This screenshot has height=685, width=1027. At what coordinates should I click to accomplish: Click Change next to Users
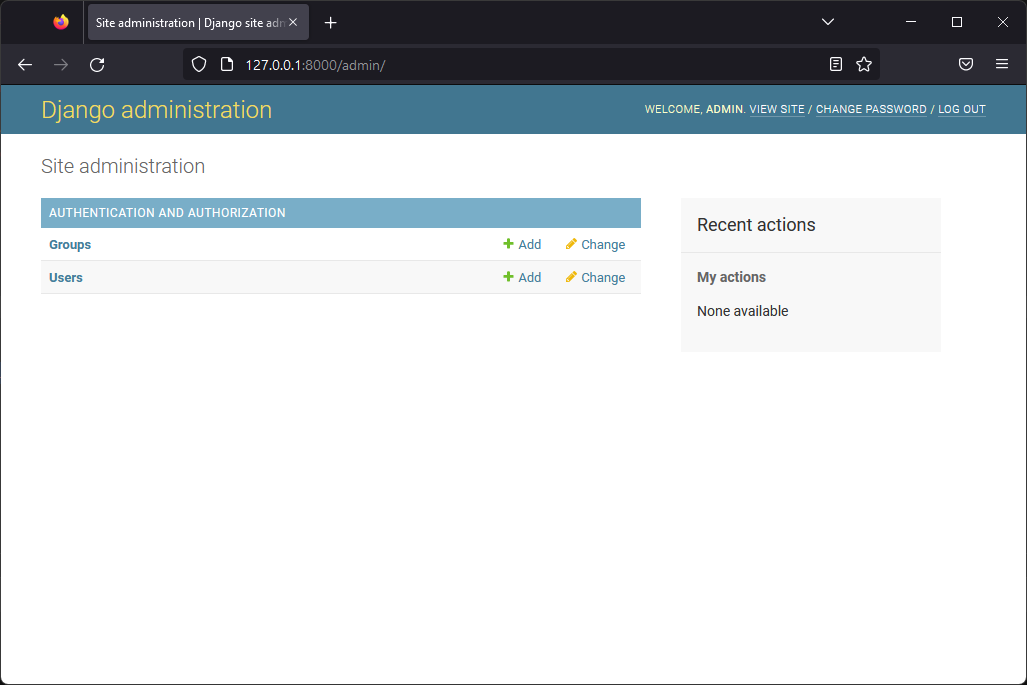pos(595,278)
